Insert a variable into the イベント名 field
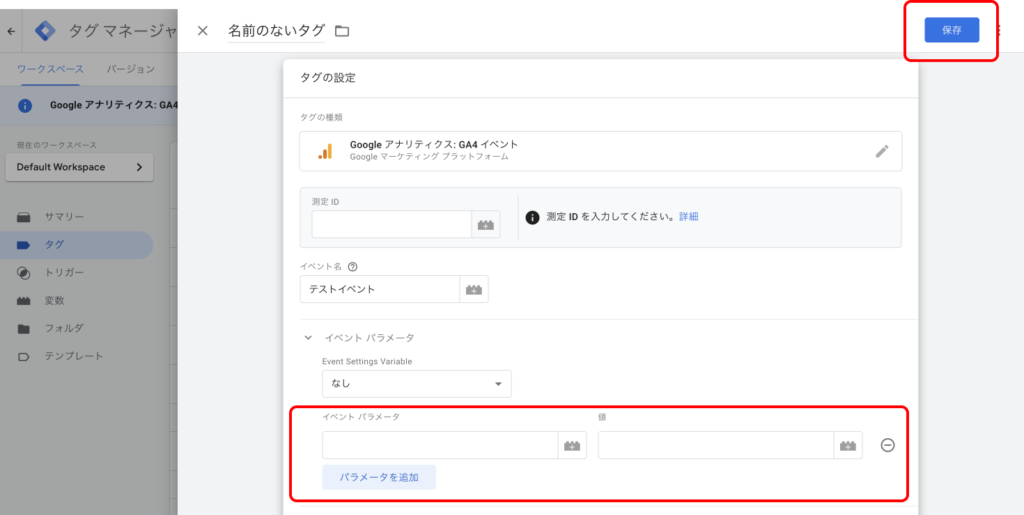1024x515 pixels. click(474, 289)
